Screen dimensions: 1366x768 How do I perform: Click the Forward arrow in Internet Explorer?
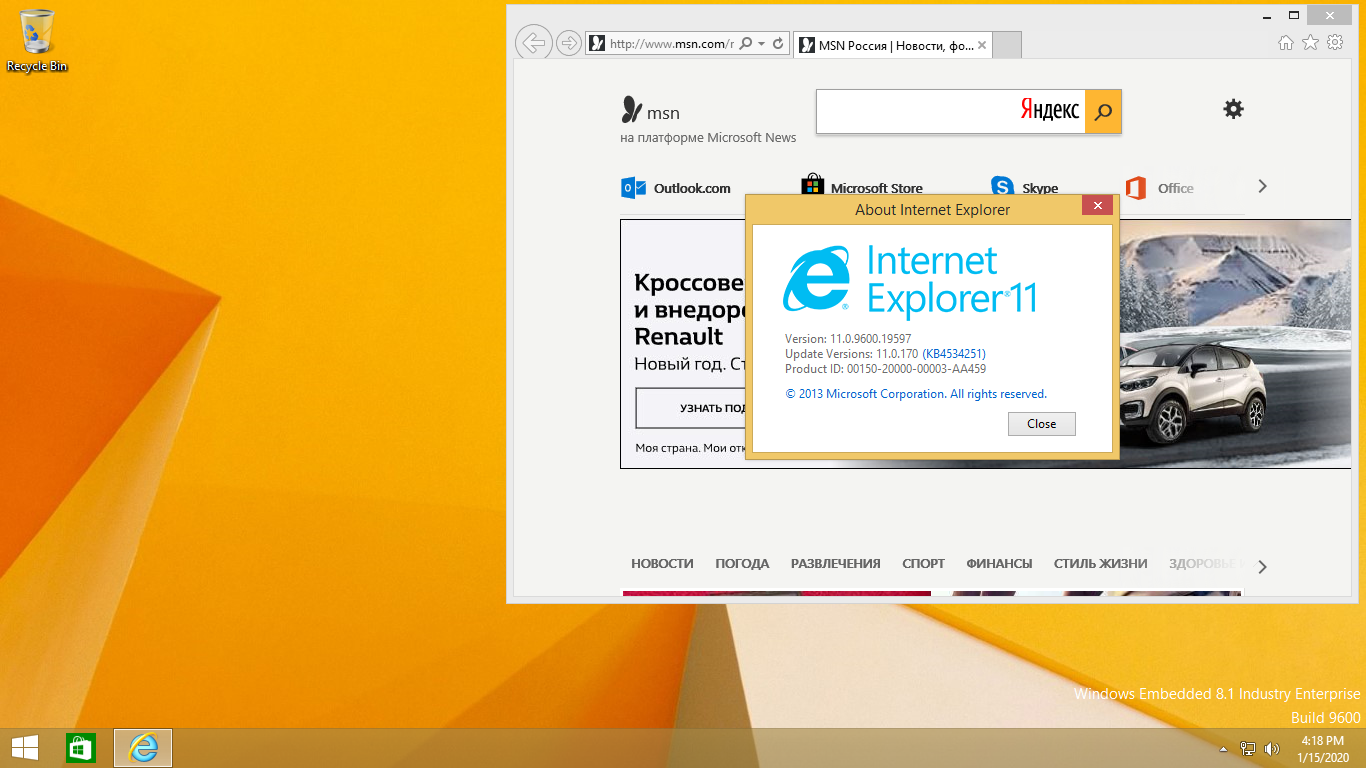(x=568, y=43)
